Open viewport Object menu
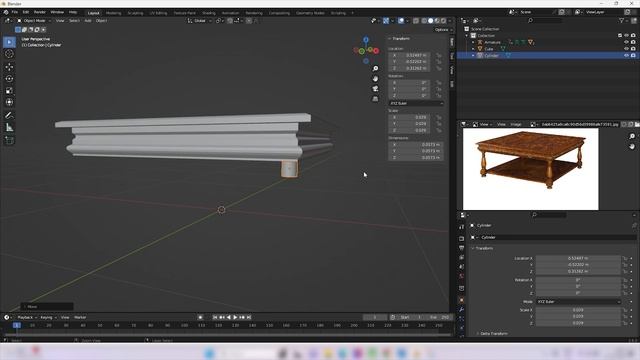Image resolution: width=640 pixels, height=360 pixels. (x=101, y=20)
